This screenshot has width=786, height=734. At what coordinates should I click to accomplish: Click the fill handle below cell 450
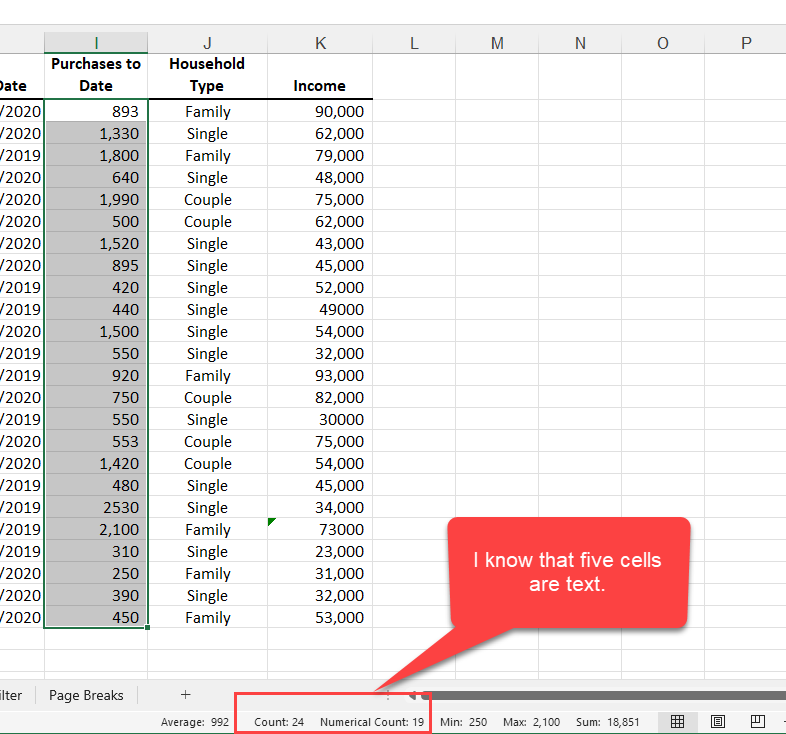pyautogui.click(x=147, y=627)
